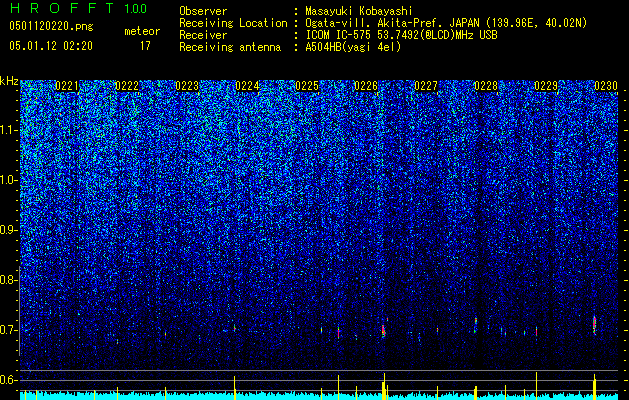
Task: Click the Receiver label
Action: (203, 35)
